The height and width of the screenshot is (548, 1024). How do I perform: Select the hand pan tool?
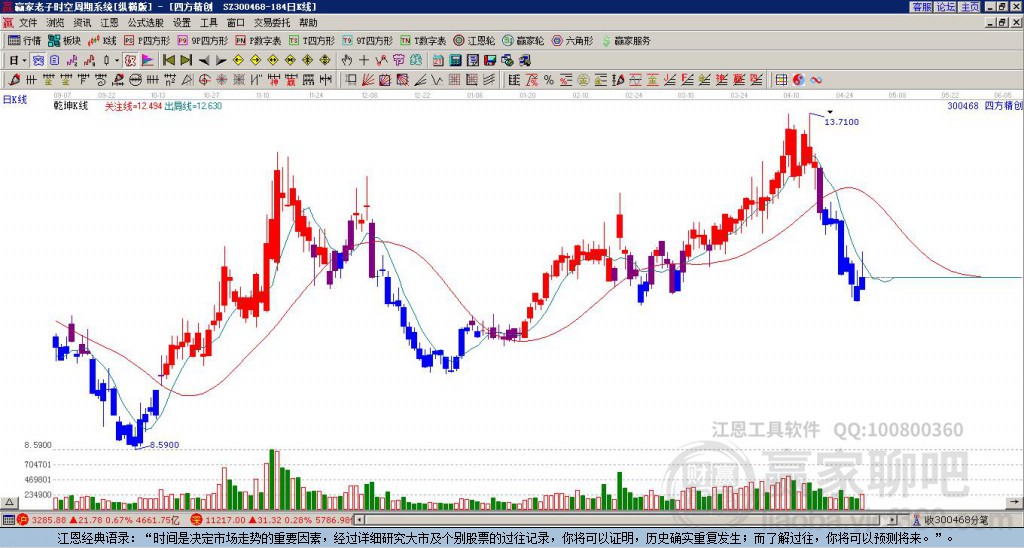click(347, 61)
